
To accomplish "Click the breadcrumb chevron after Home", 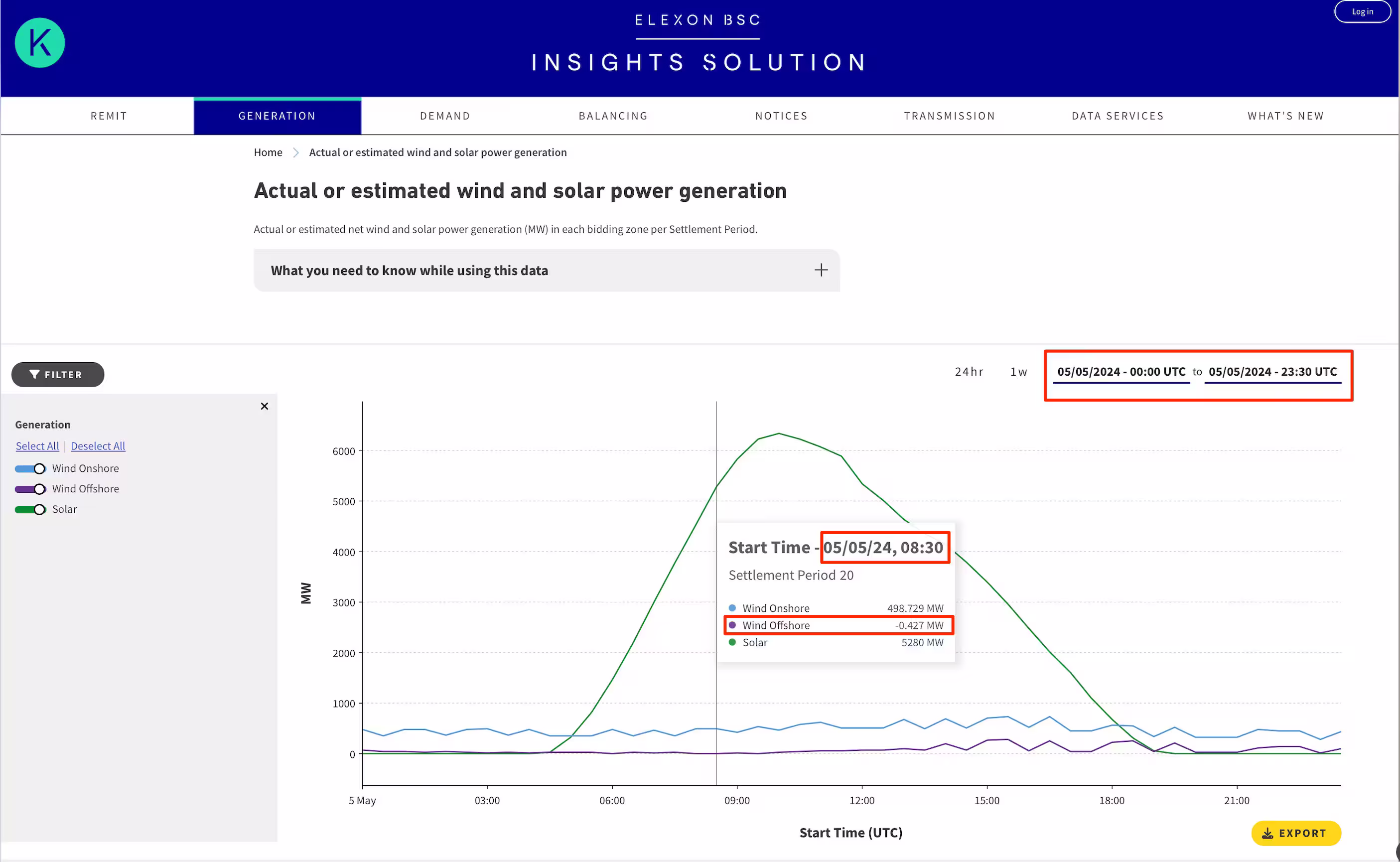I will pos(296,152).
